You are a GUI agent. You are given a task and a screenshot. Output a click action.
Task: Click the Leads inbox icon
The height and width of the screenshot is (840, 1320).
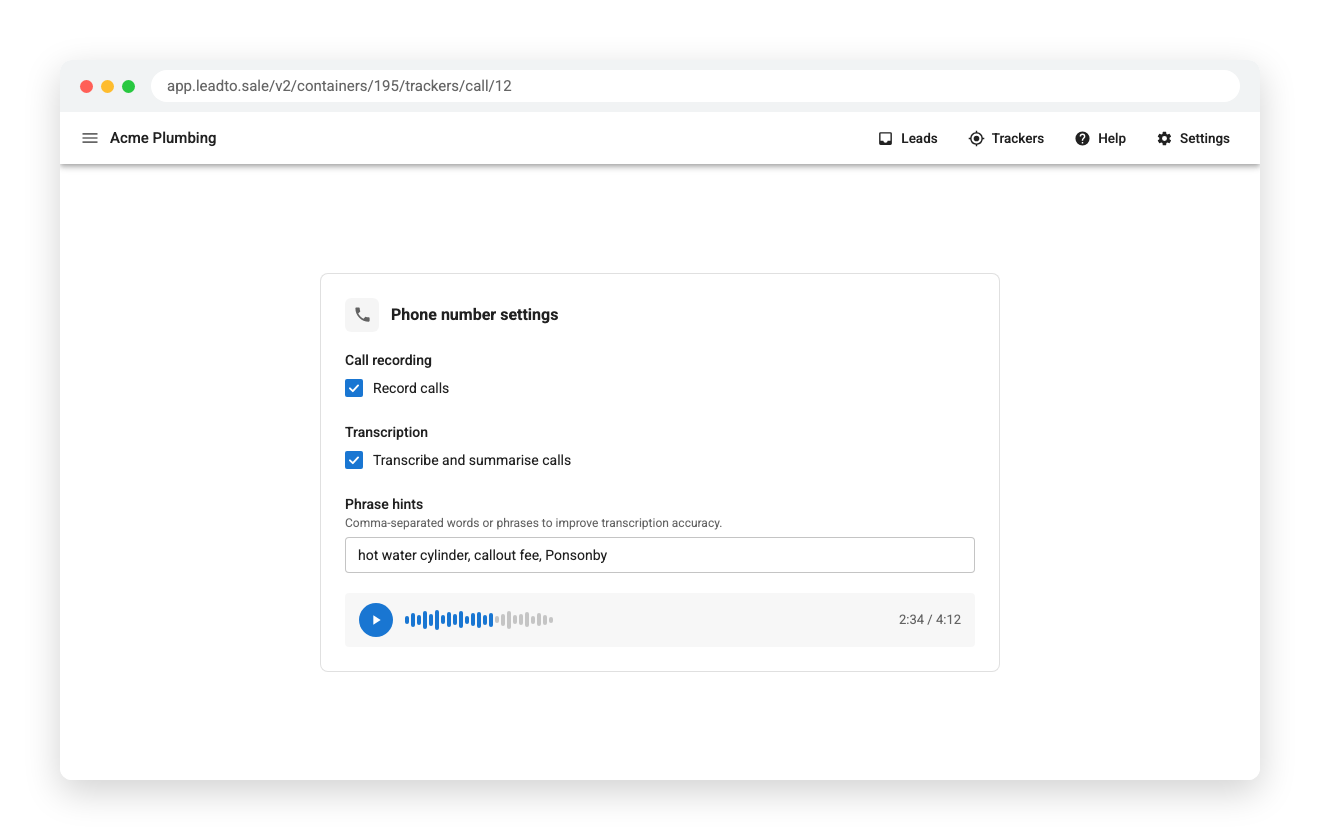coord(885,139)
